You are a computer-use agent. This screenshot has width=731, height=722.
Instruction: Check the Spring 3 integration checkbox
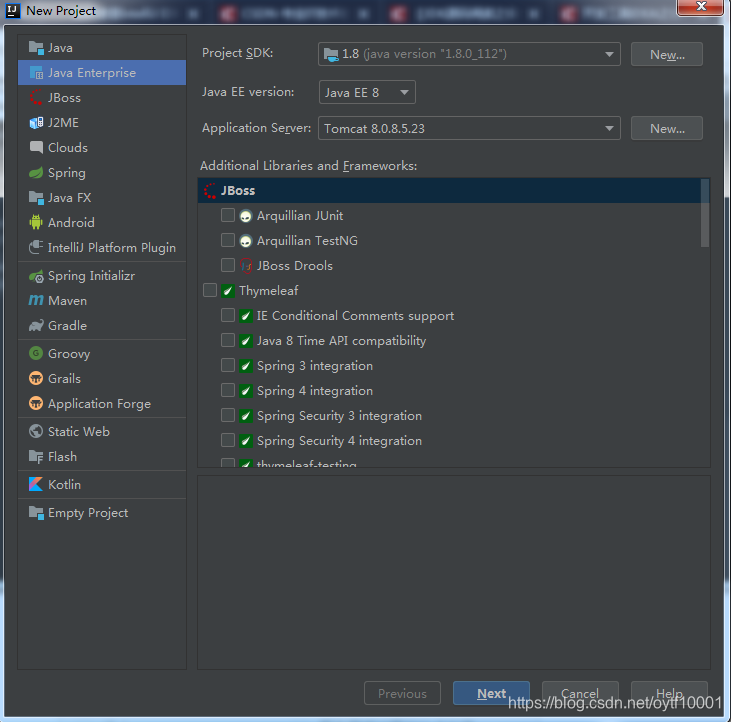pyautogui.click(x=228, y=365)
